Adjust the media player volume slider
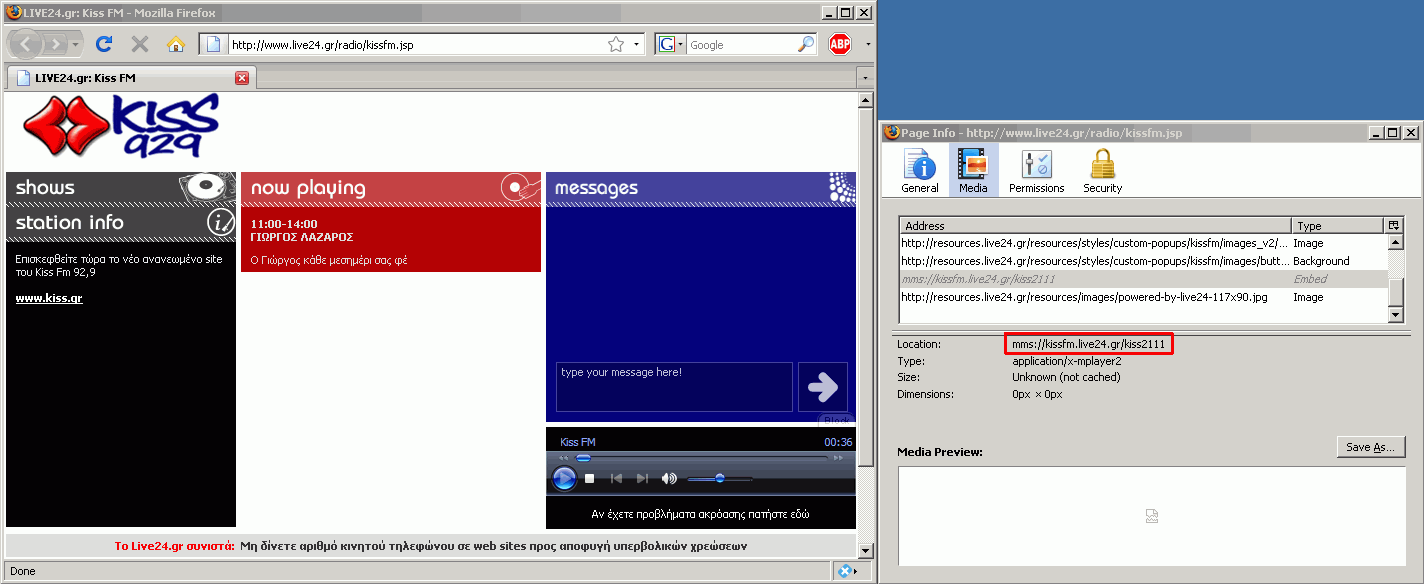 (x=719, y=479)
